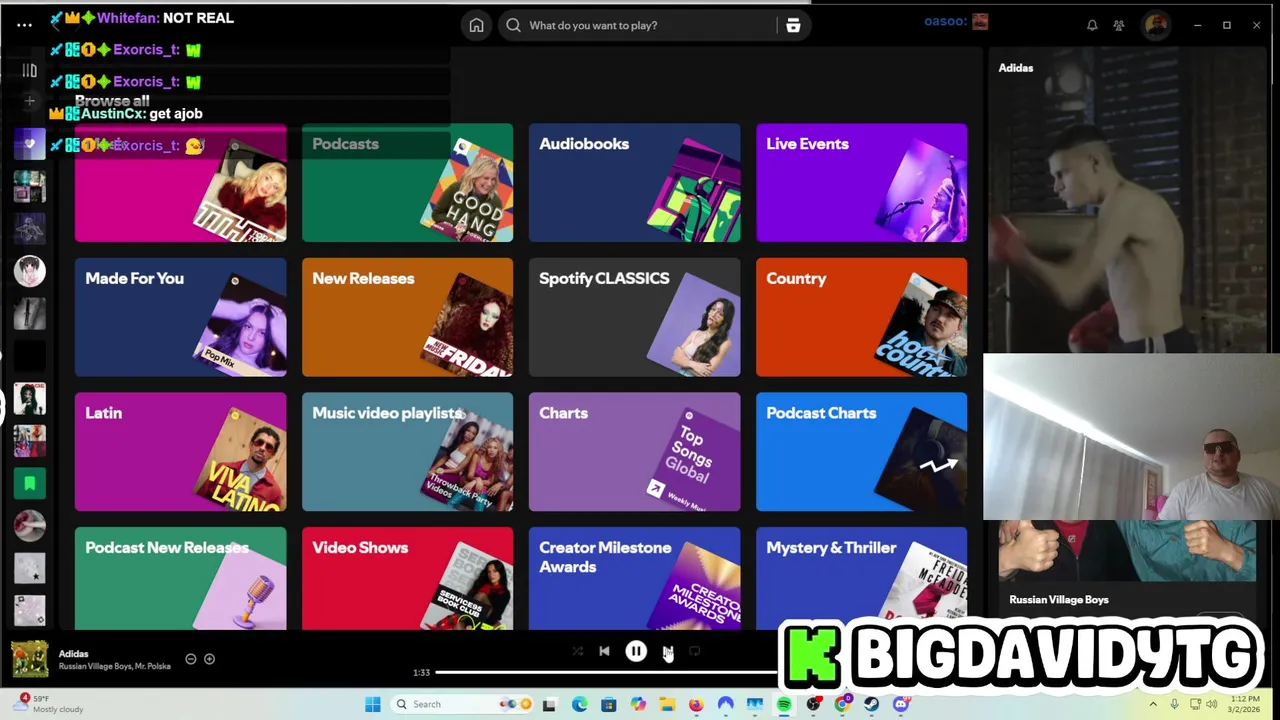1280x720 pixels.
Task: Skip to previous track
Action: [x=604, y=651]
